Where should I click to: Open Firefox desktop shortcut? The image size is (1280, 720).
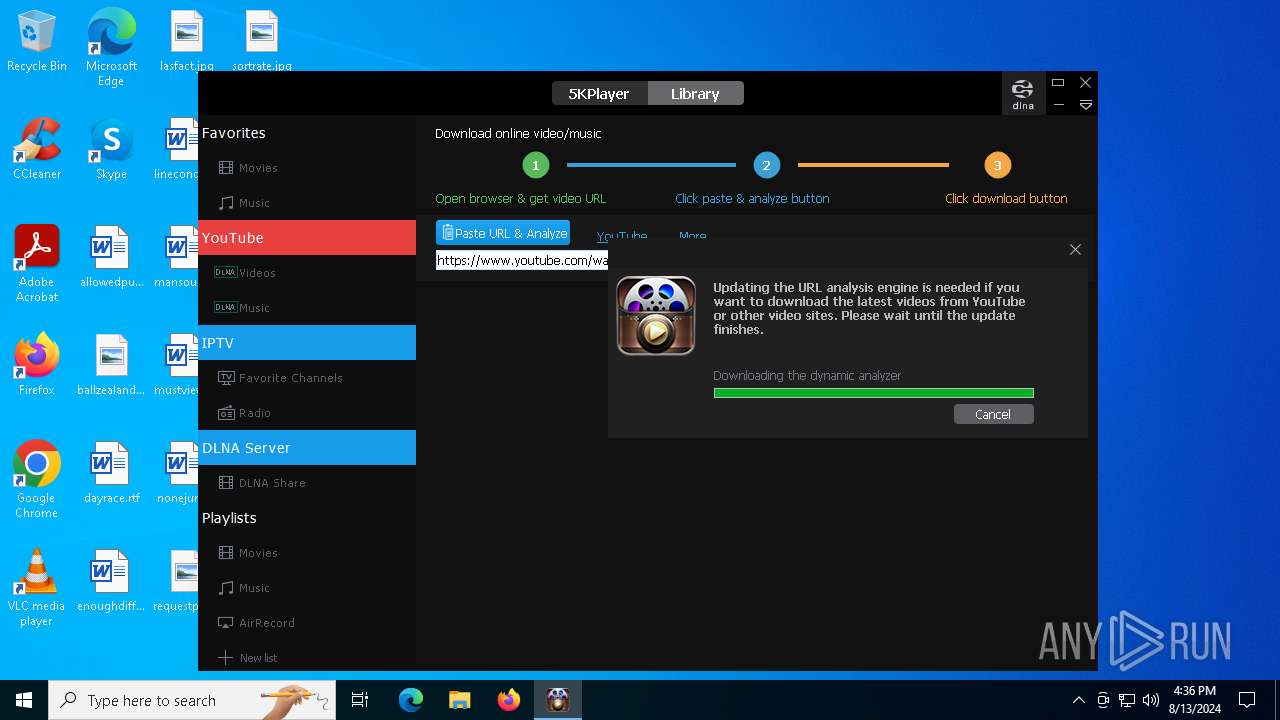click(x=37, y=365)
